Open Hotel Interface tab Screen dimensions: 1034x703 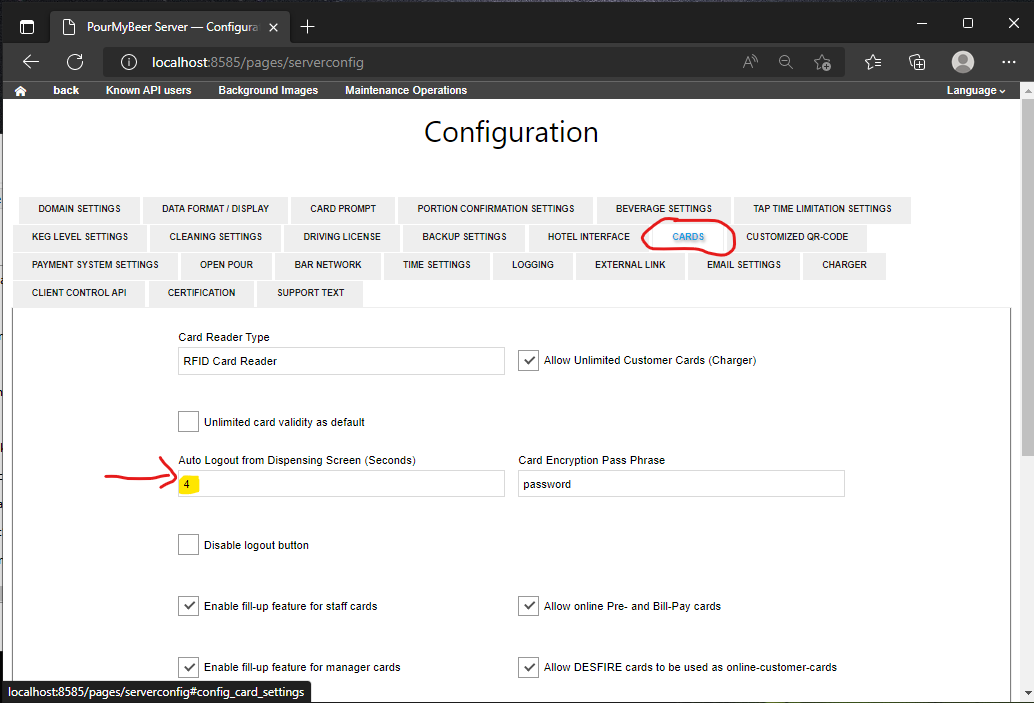tap(589, 237)
